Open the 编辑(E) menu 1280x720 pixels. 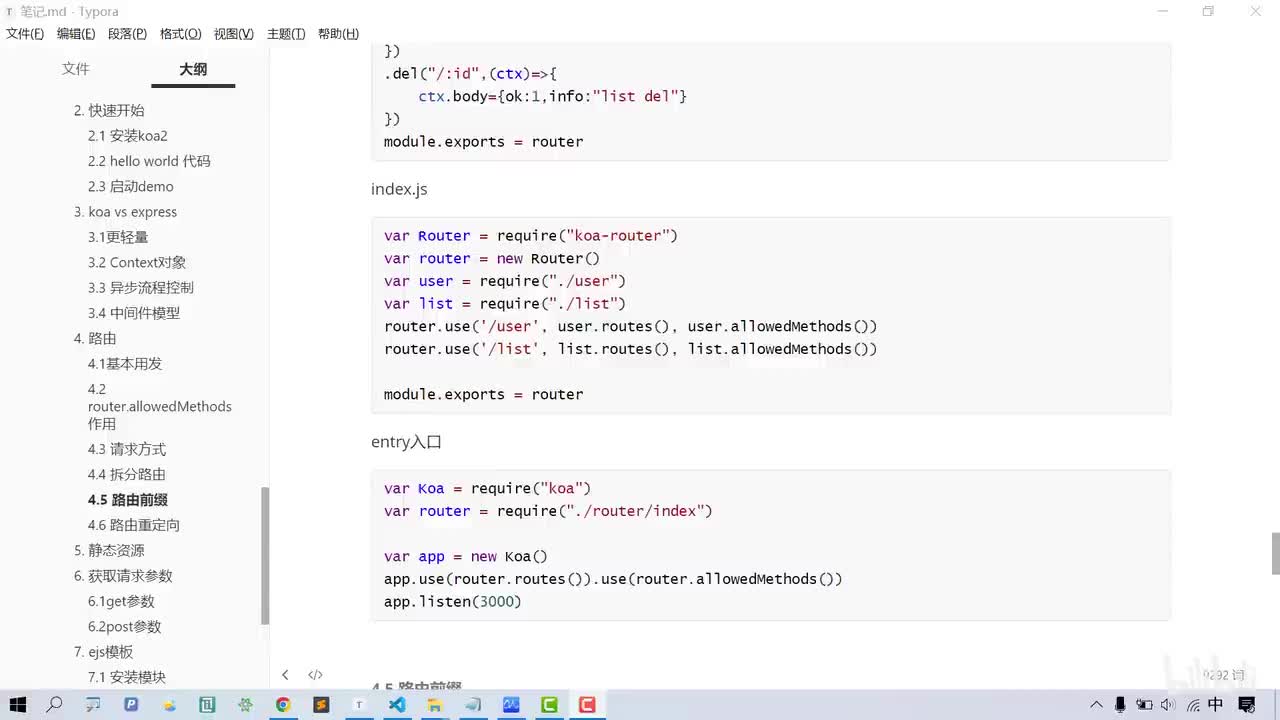(x=76, y=34)
